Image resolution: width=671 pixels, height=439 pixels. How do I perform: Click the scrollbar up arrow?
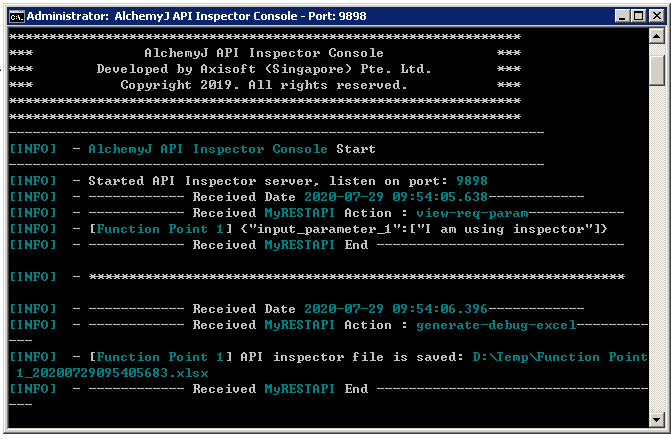(656, 36)
